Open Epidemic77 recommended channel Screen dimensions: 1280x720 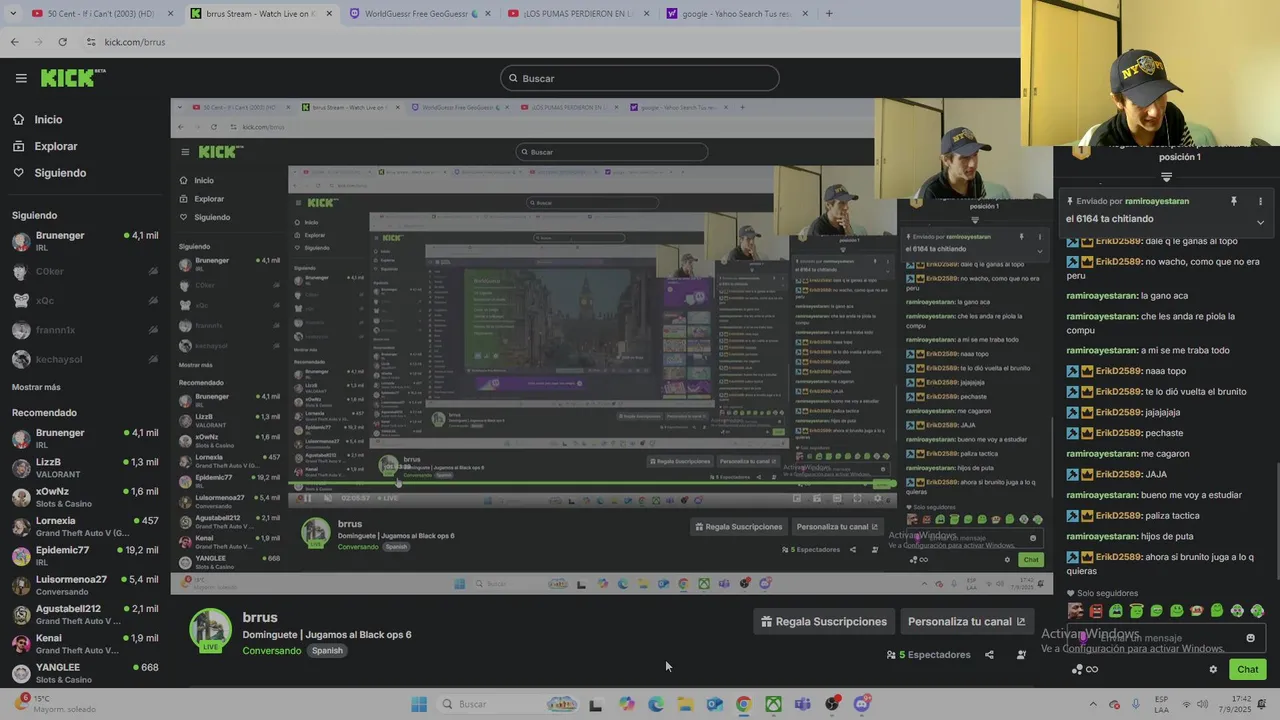coord(85,555)
